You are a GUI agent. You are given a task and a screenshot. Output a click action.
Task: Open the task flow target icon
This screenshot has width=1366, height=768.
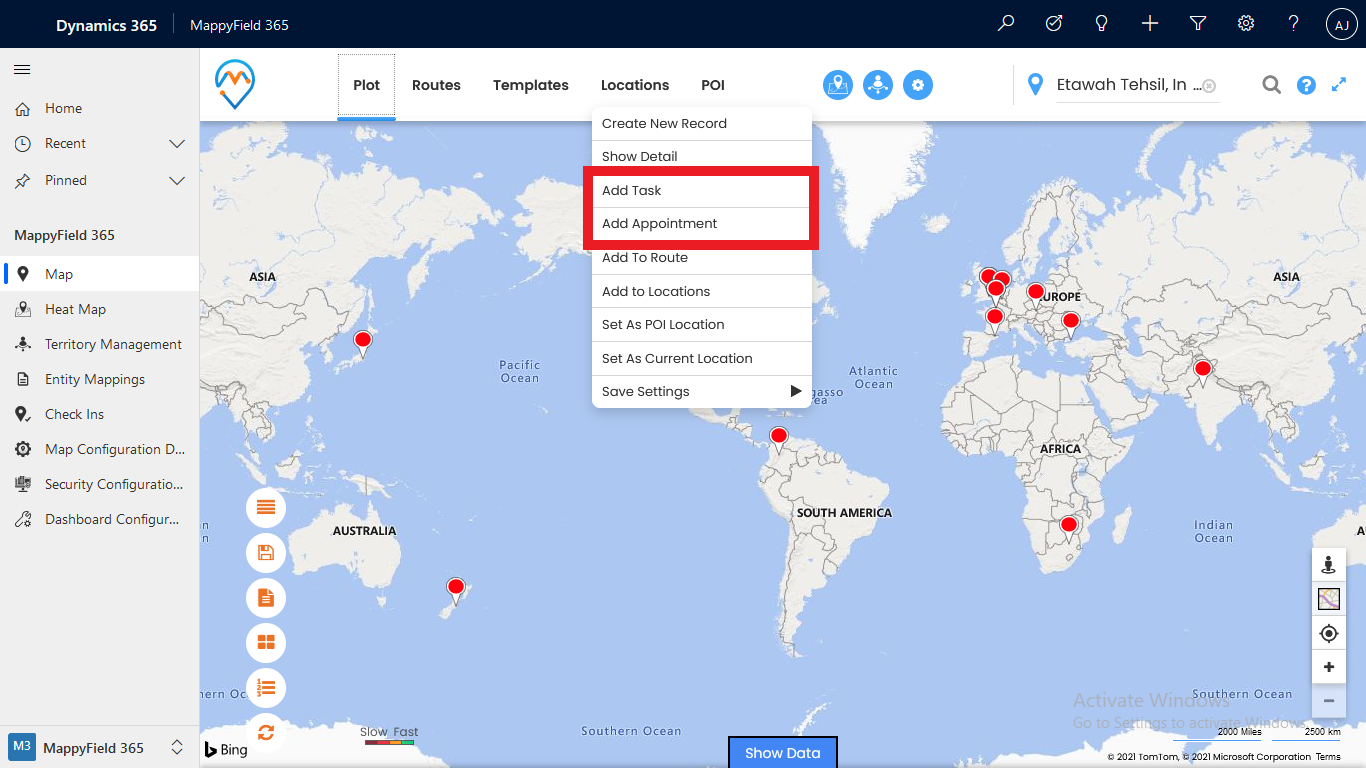[x=1054, y=23]
